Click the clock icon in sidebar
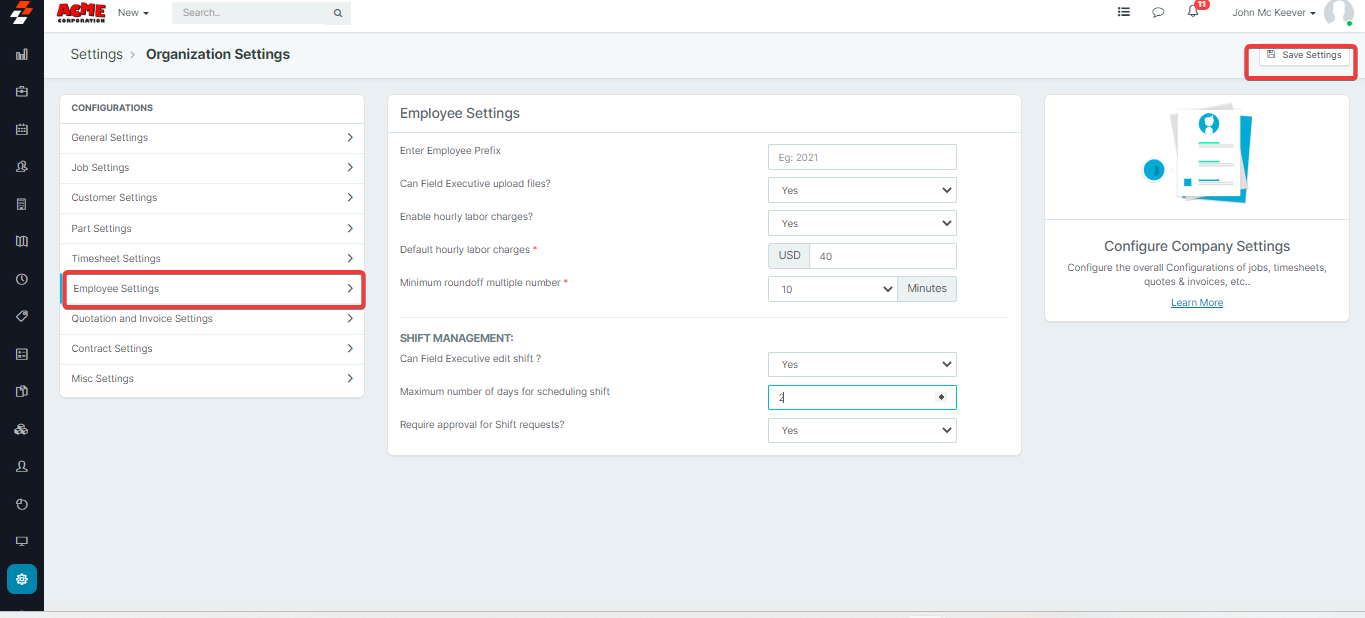 pos(22,279)
